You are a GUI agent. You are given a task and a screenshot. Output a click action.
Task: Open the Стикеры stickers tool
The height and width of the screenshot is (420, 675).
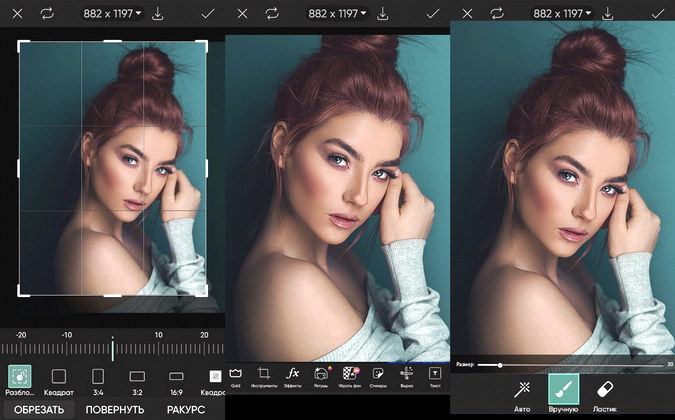click(378, 377)
